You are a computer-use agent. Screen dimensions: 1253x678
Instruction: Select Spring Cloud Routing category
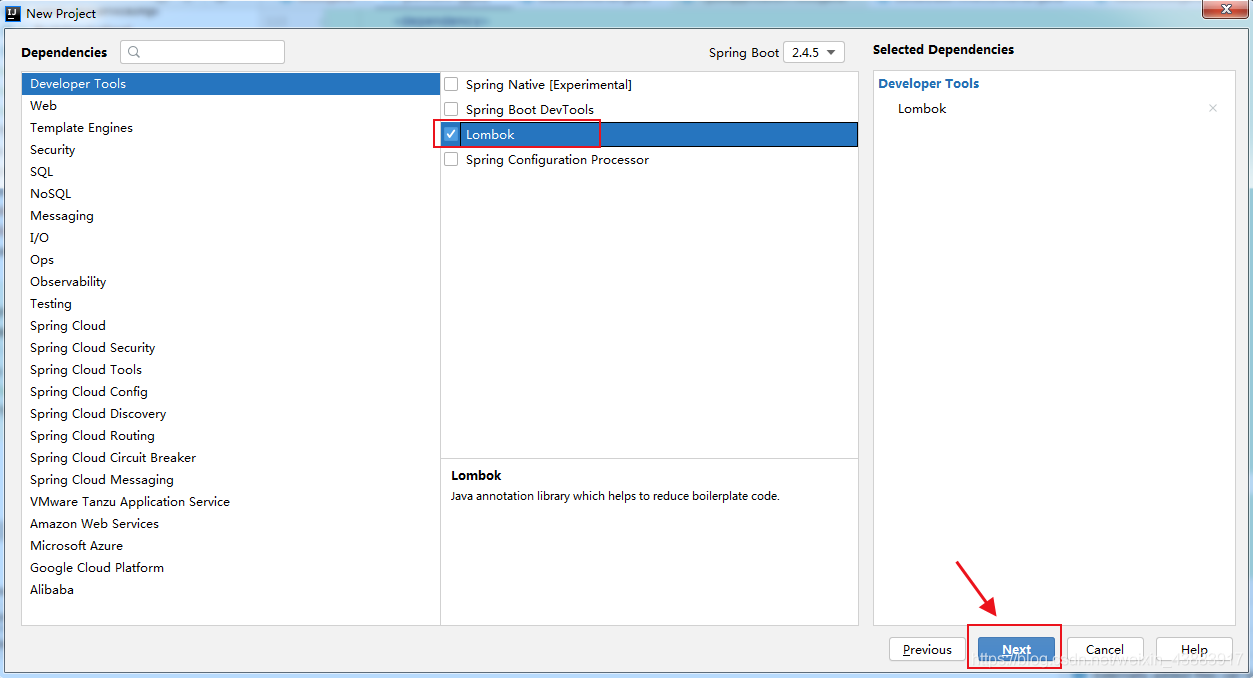click(x=230, y=436)
